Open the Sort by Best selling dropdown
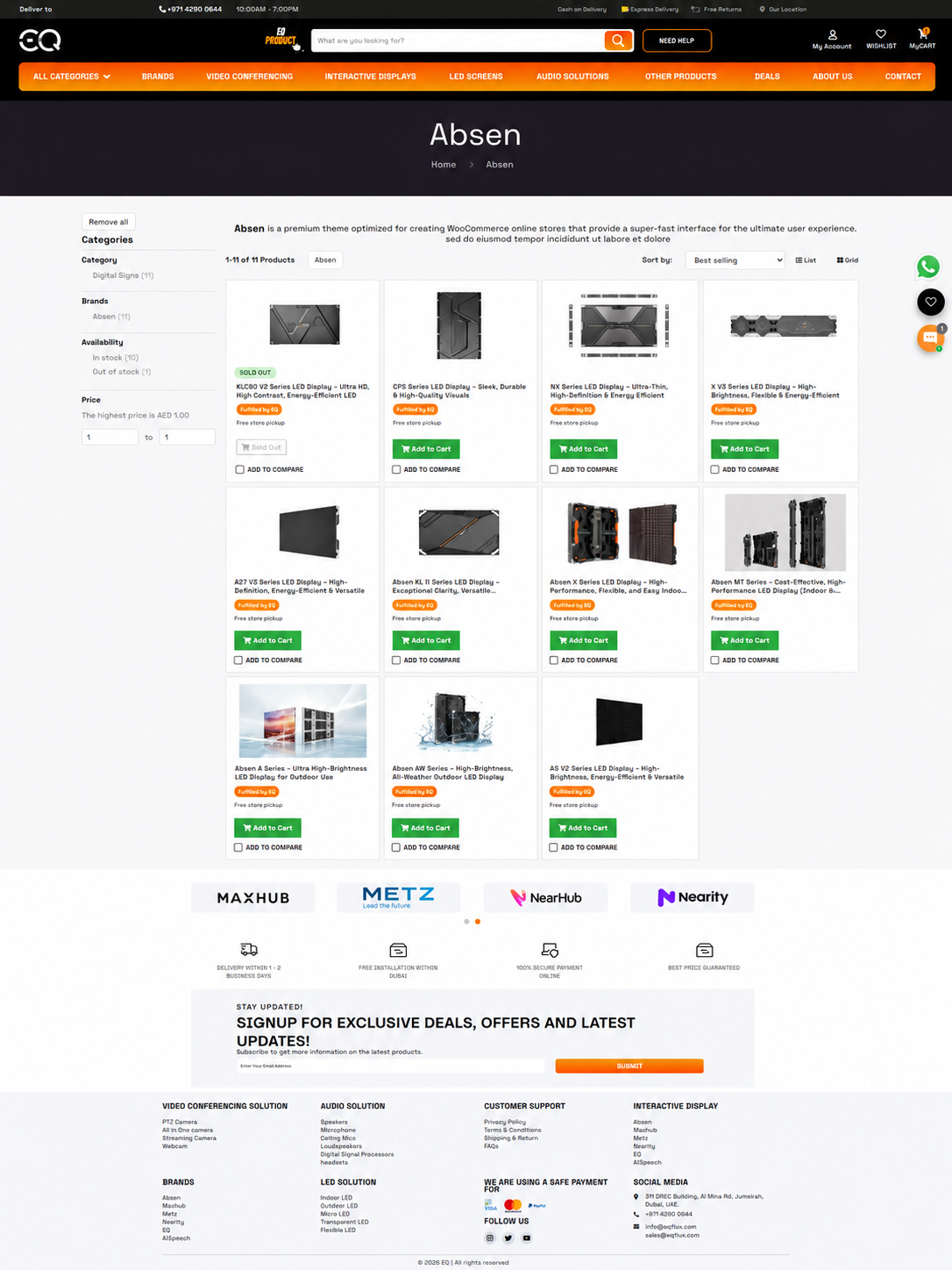 (736, 260)
